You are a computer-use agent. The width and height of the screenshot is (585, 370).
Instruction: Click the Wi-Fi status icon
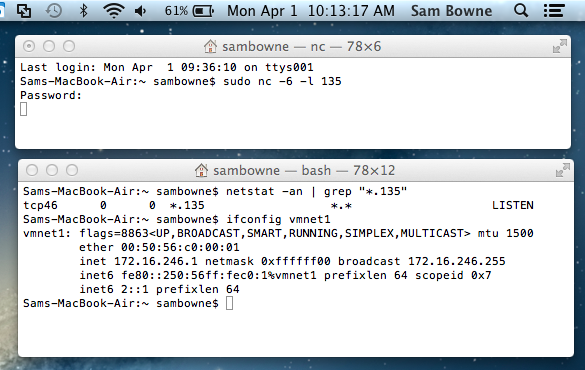pyautogui.click(x=114, y=10)
